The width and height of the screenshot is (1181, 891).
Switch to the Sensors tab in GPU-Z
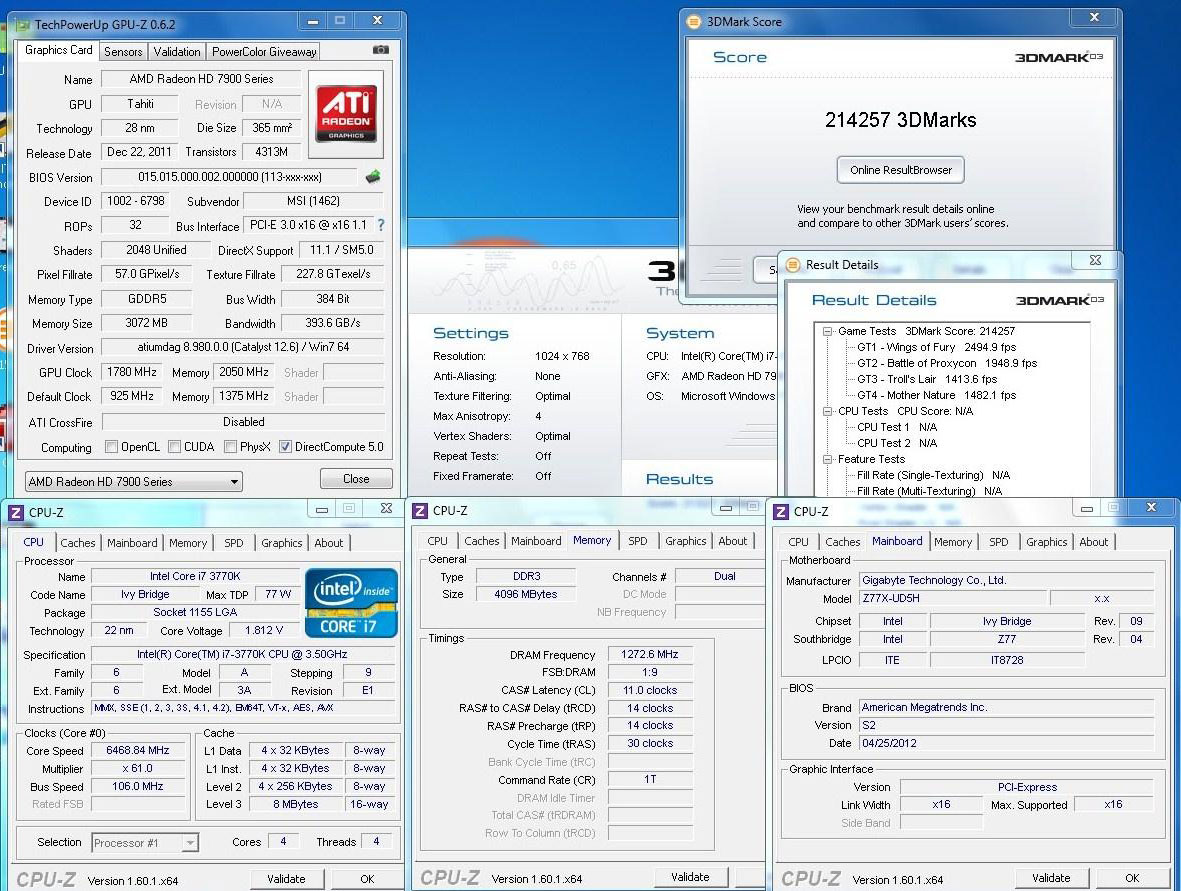click(123, 52)
